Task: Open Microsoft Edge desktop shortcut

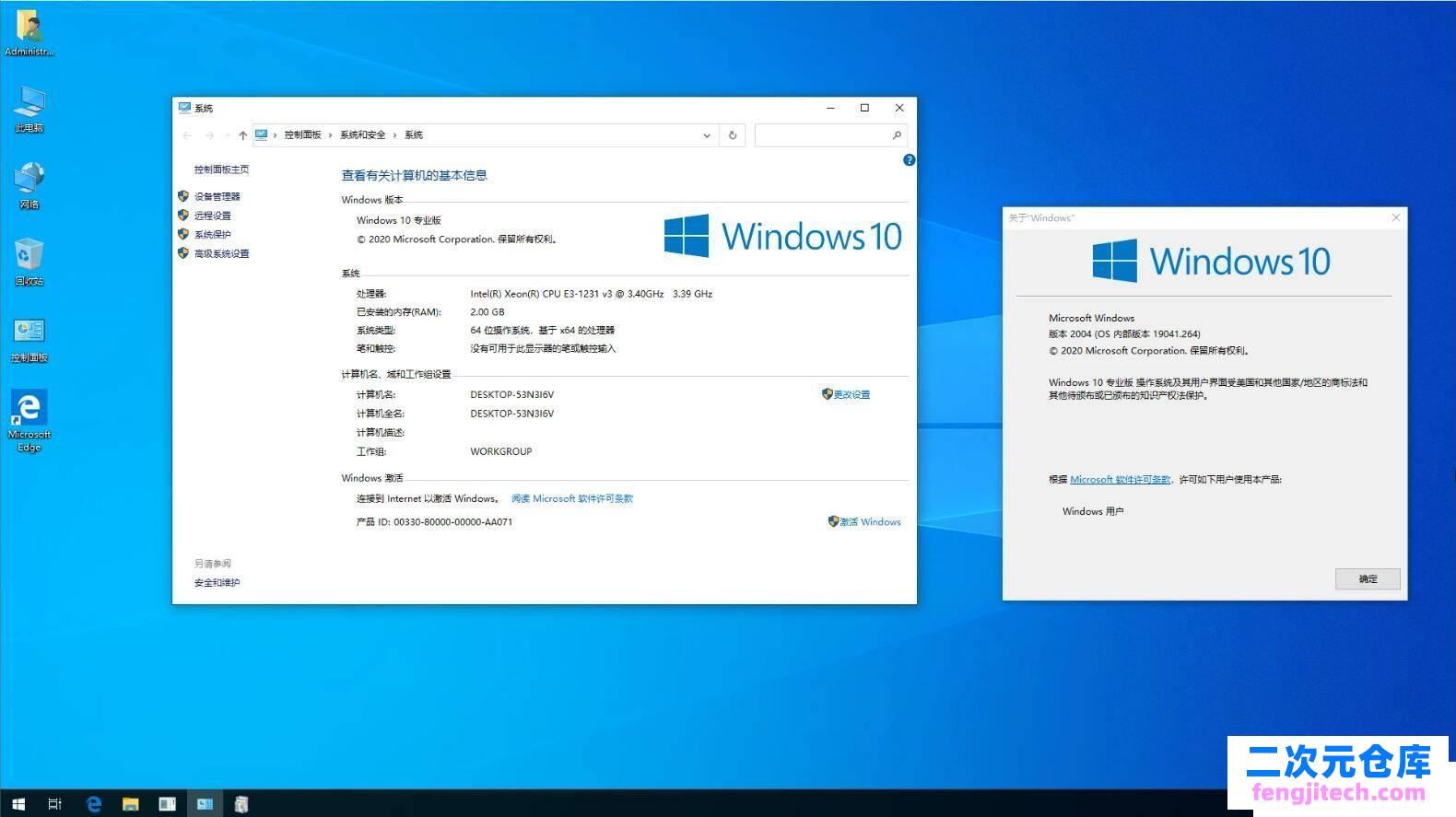Action: 29,422
